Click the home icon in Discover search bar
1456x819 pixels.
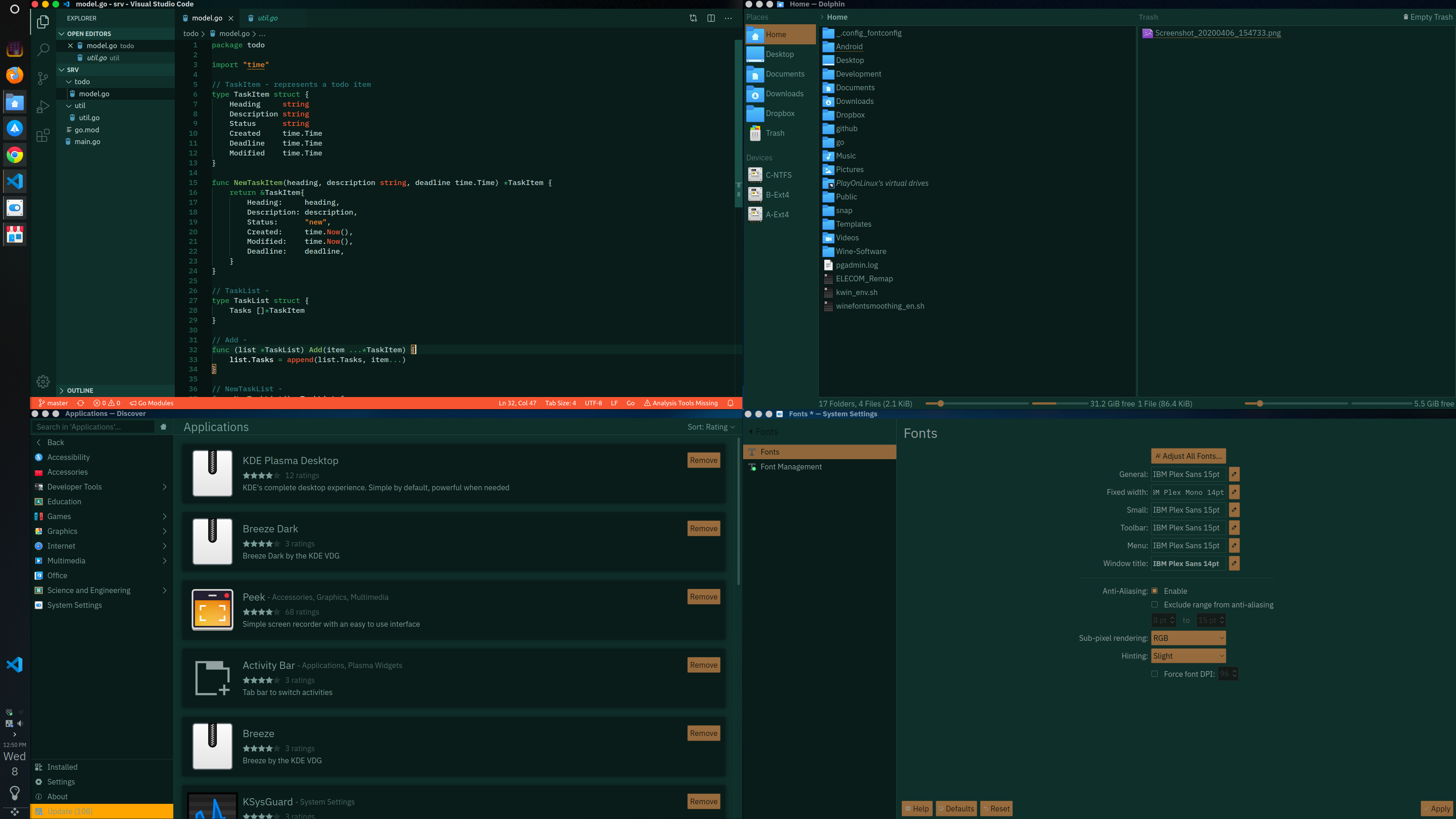(x=163, y=427)
